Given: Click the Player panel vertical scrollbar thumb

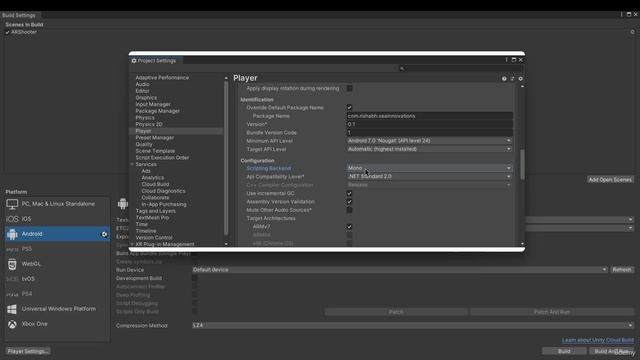Looking at the screenshot, I should (x=522, y=164).
